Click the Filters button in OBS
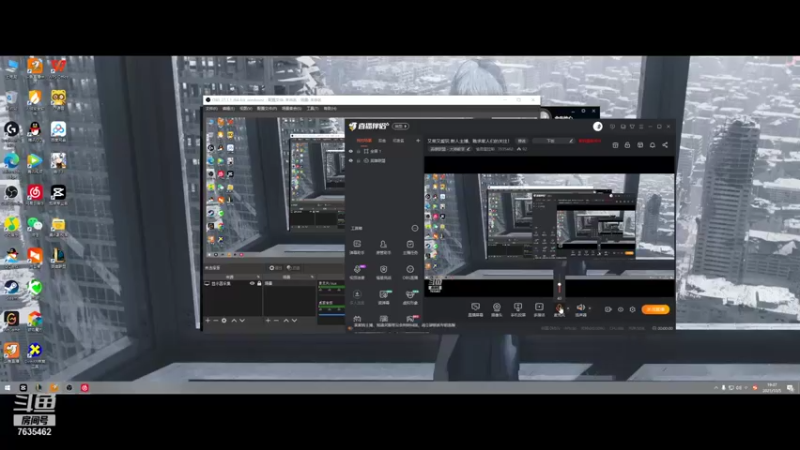 (293, 267)
